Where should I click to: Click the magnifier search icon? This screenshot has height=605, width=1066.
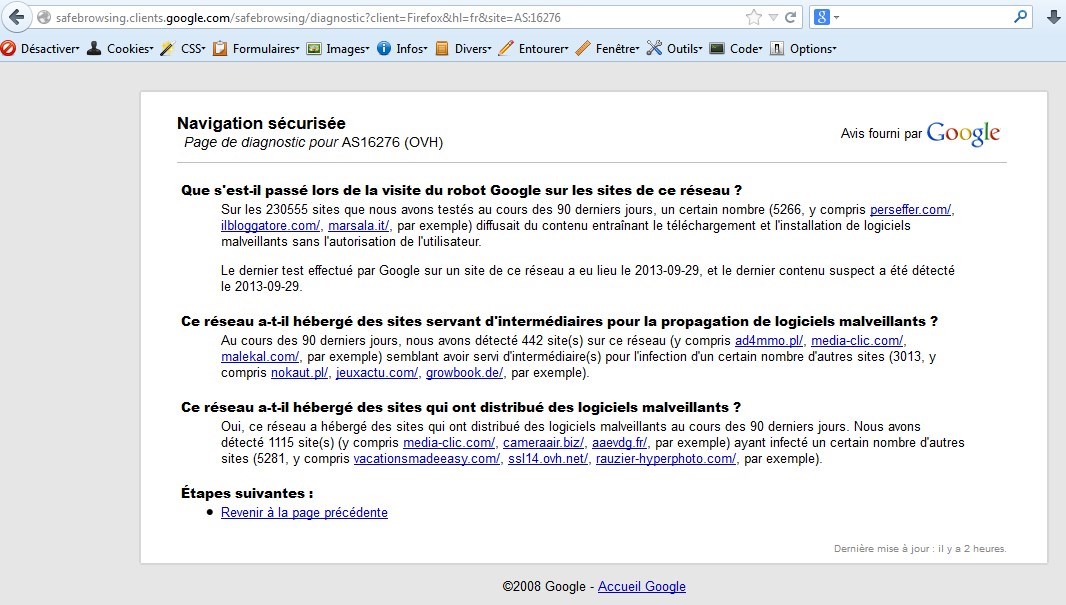[x=1020, y=17]
